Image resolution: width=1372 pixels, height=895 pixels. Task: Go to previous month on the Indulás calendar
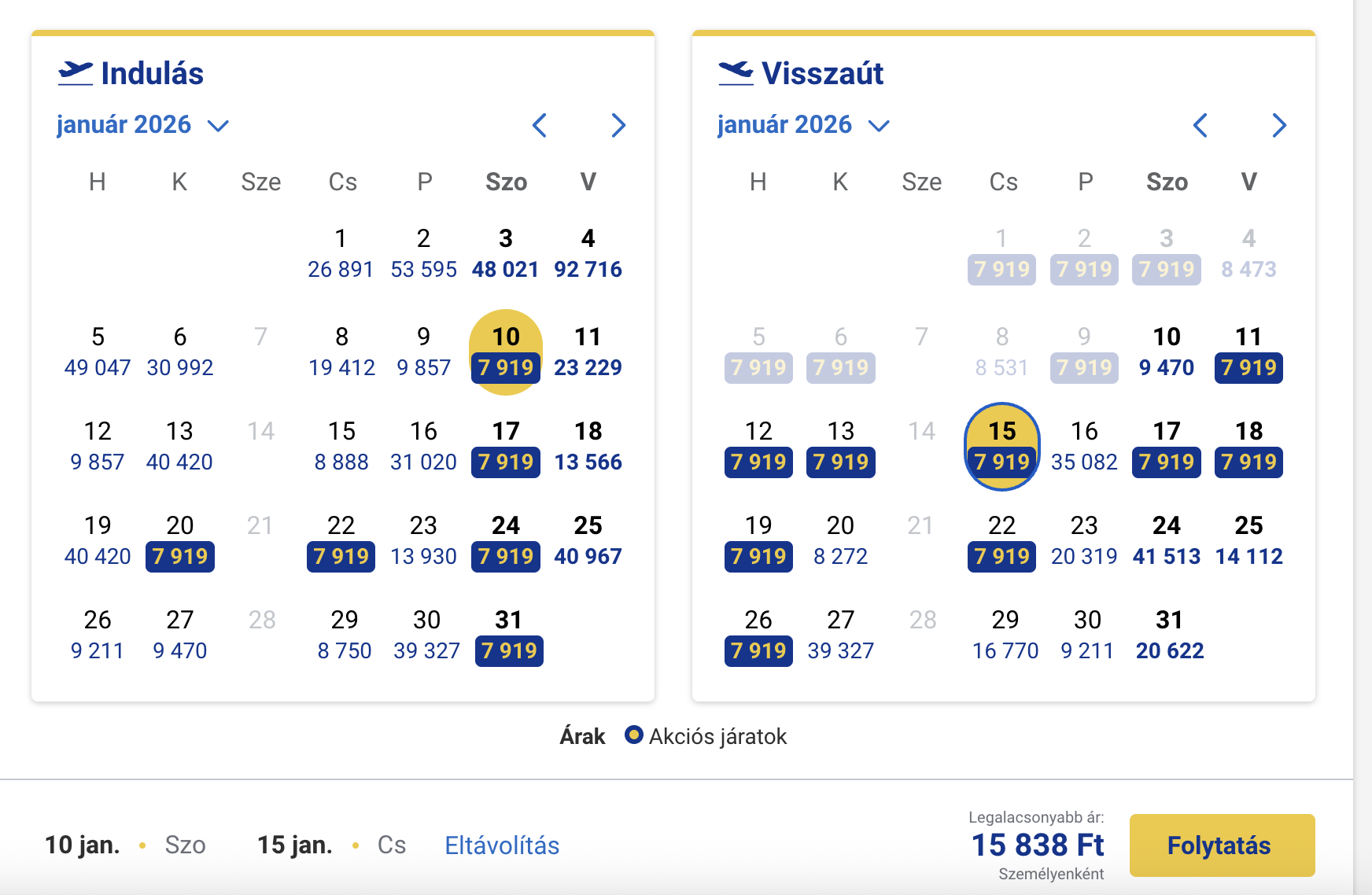pos(540,125)
